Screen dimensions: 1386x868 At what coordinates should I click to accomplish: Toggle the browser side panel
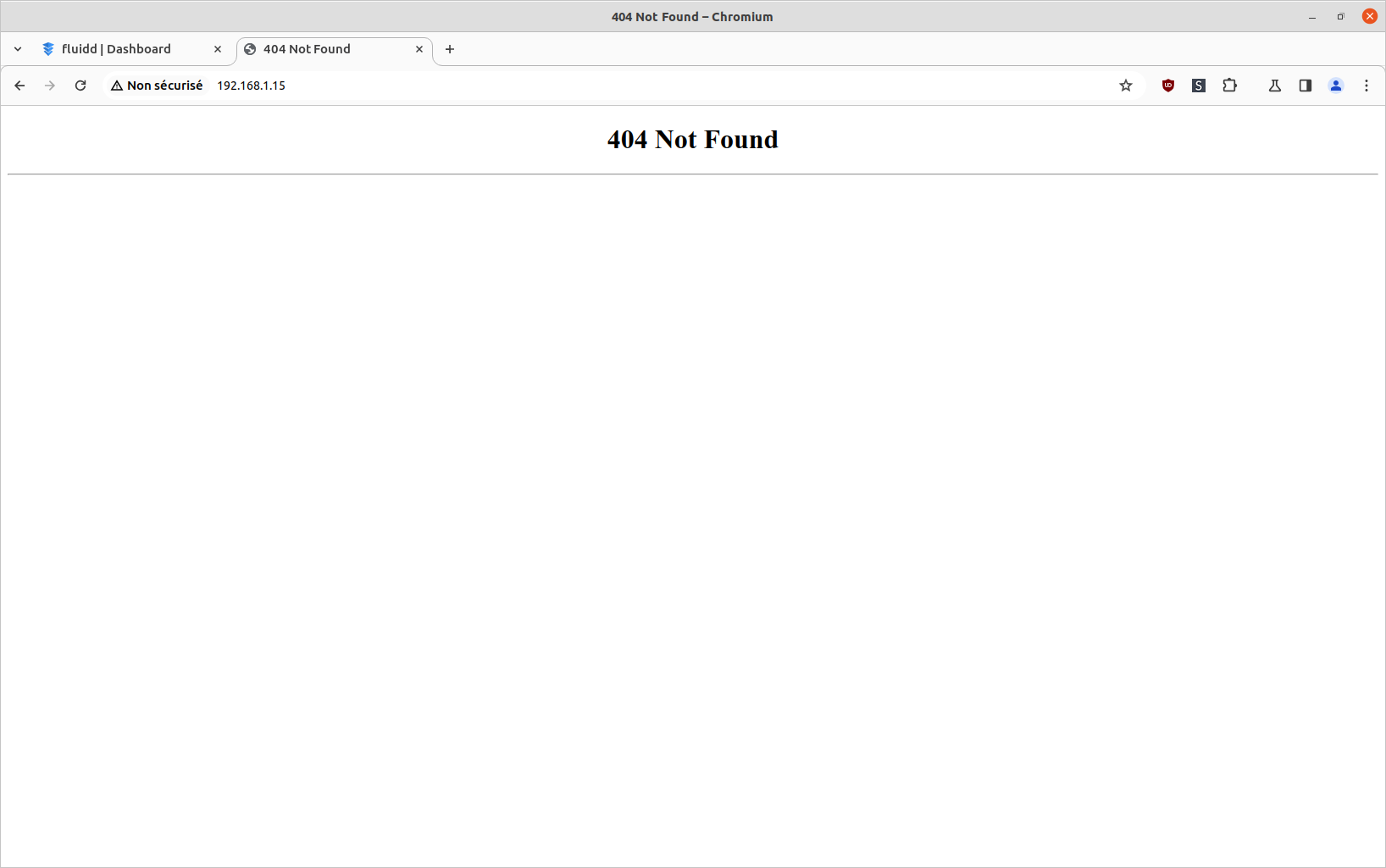pos(1306,86)
